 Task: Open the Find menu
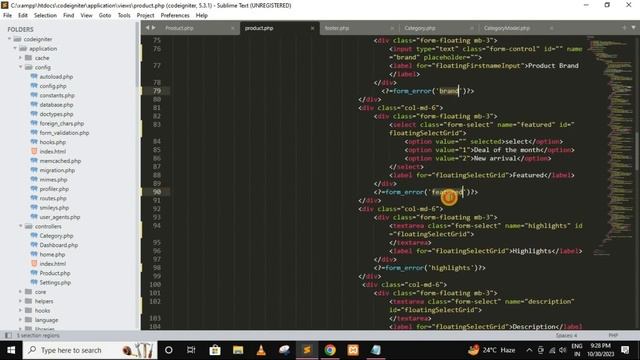[69, 16]
